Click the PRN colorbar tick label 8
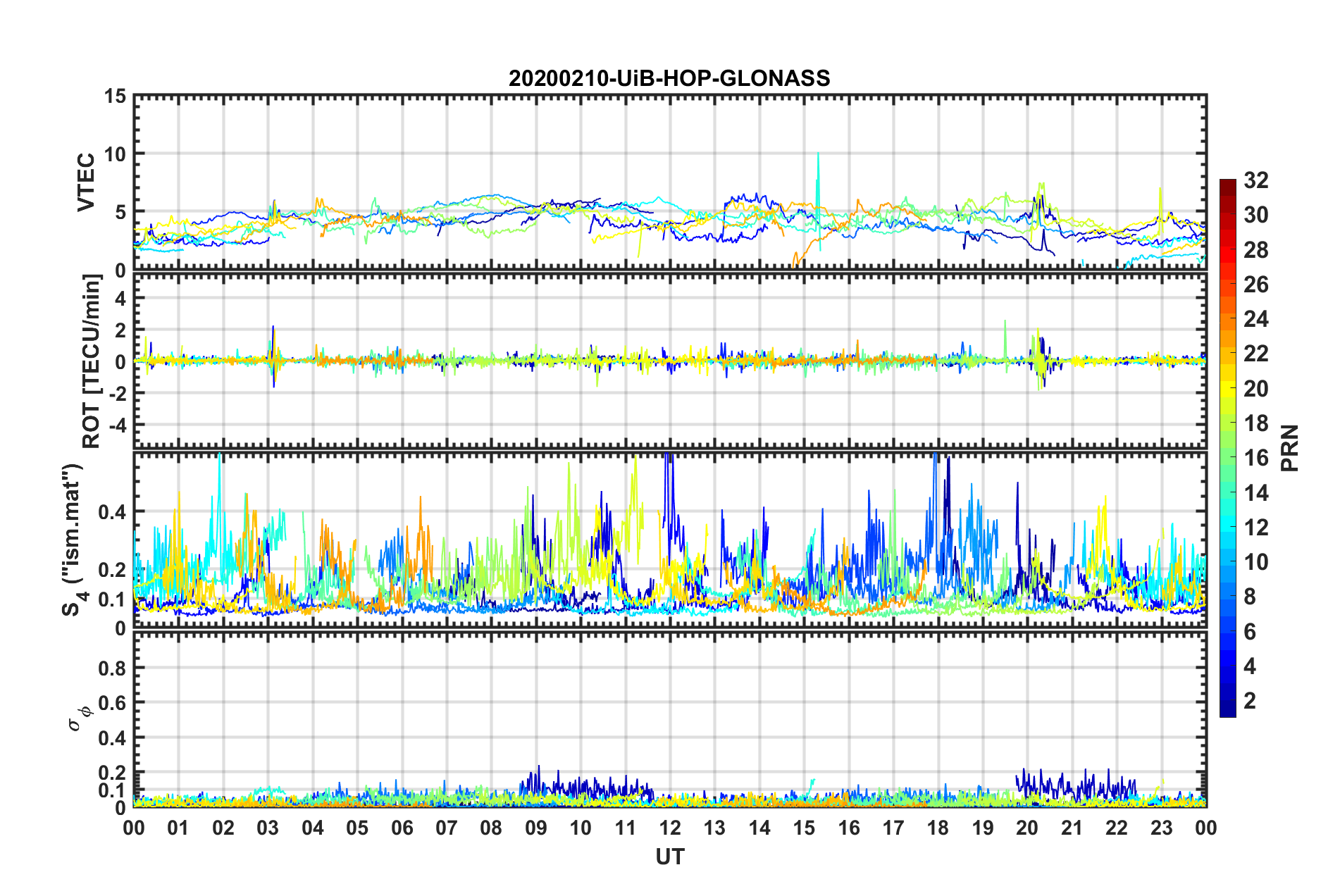This screenshot has height=896, width=1340. 1250,597
